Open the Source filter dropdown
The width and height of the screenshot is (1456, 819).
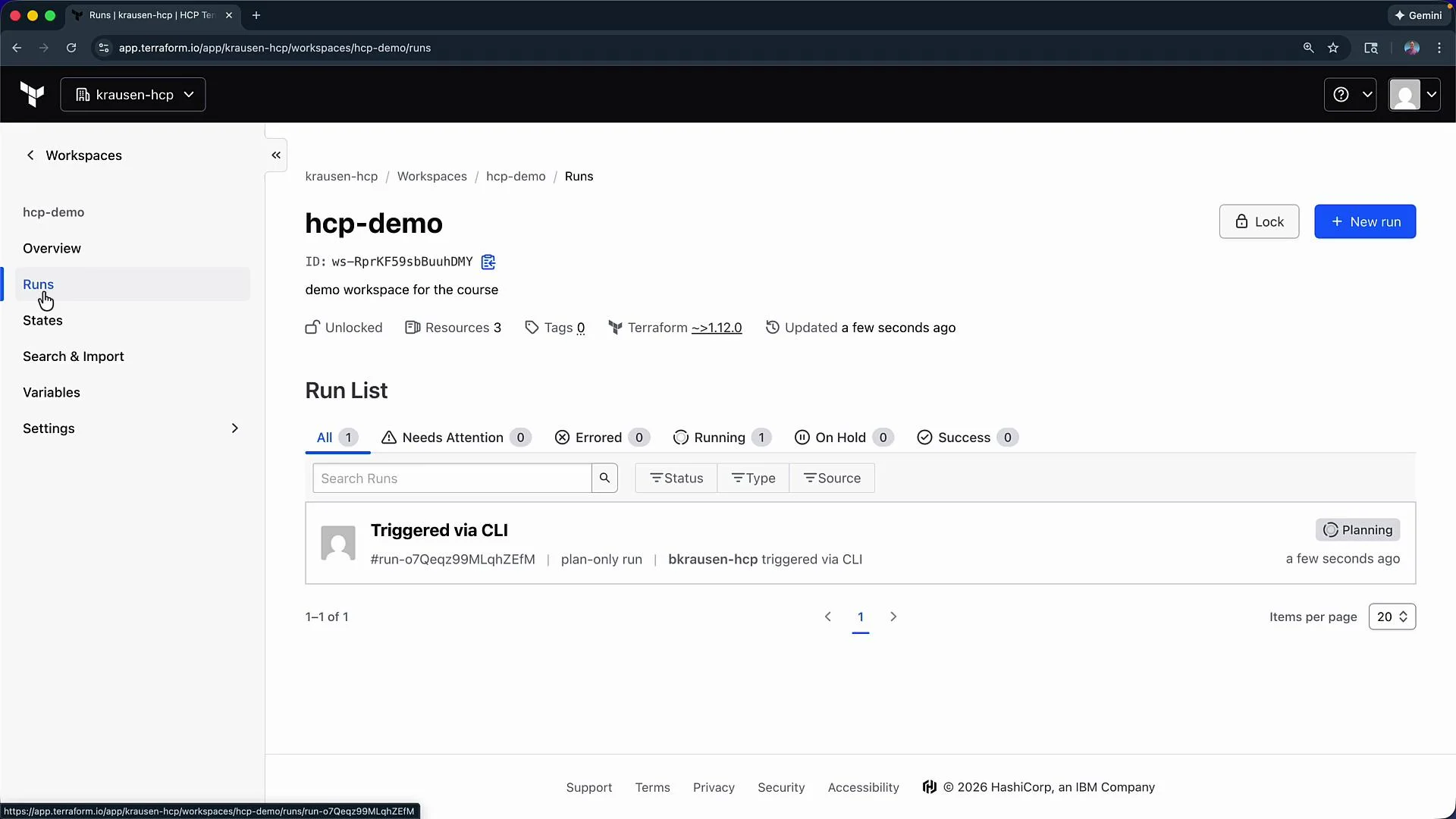point(832,479)
